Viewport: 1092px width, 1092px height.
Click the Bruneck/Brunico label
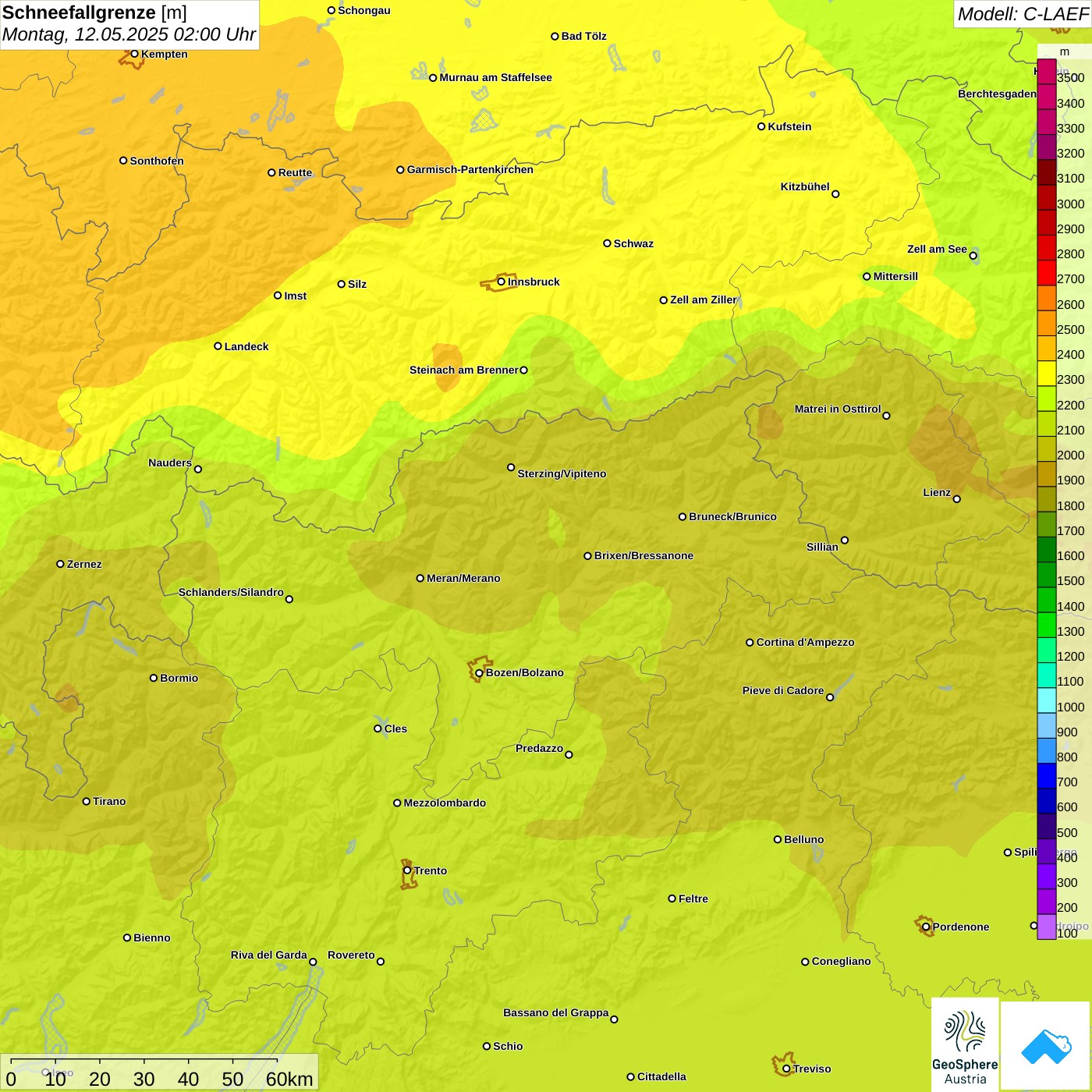732,516
